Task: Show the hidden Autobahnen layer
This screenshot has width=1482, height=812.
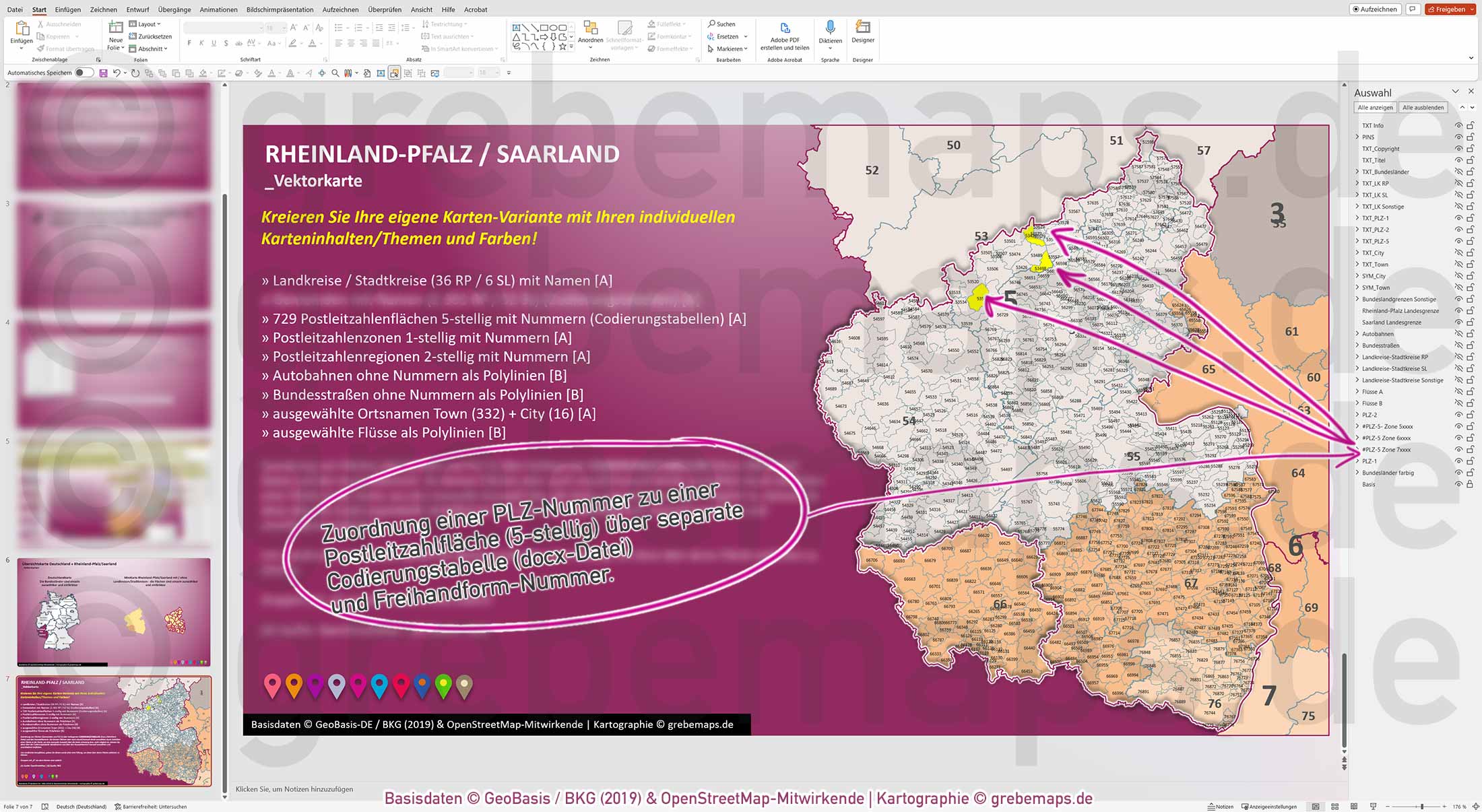Action: pos(1457,333)
